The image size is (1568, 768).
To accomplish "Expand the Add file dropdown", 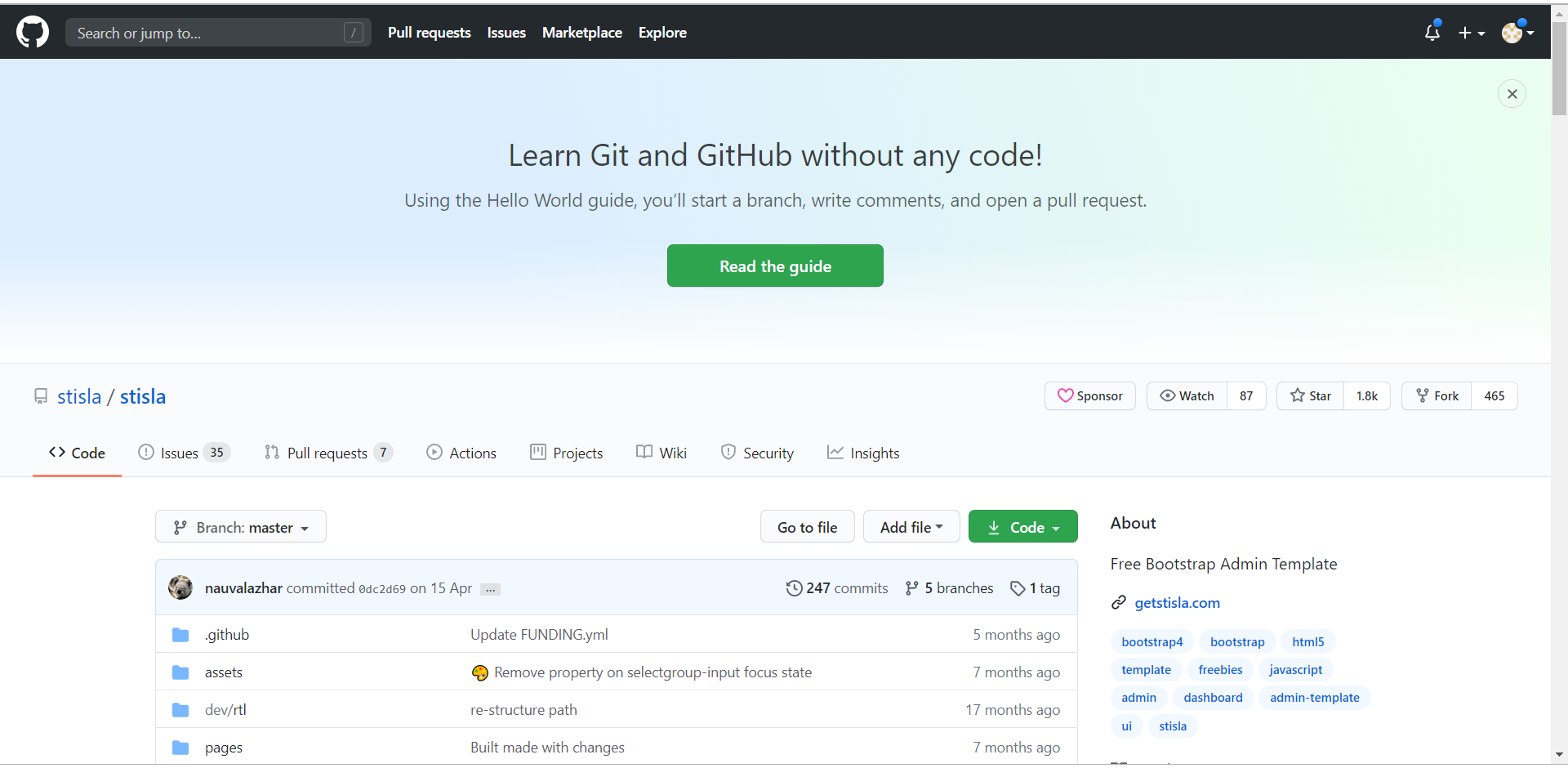I will coord(911,527).
